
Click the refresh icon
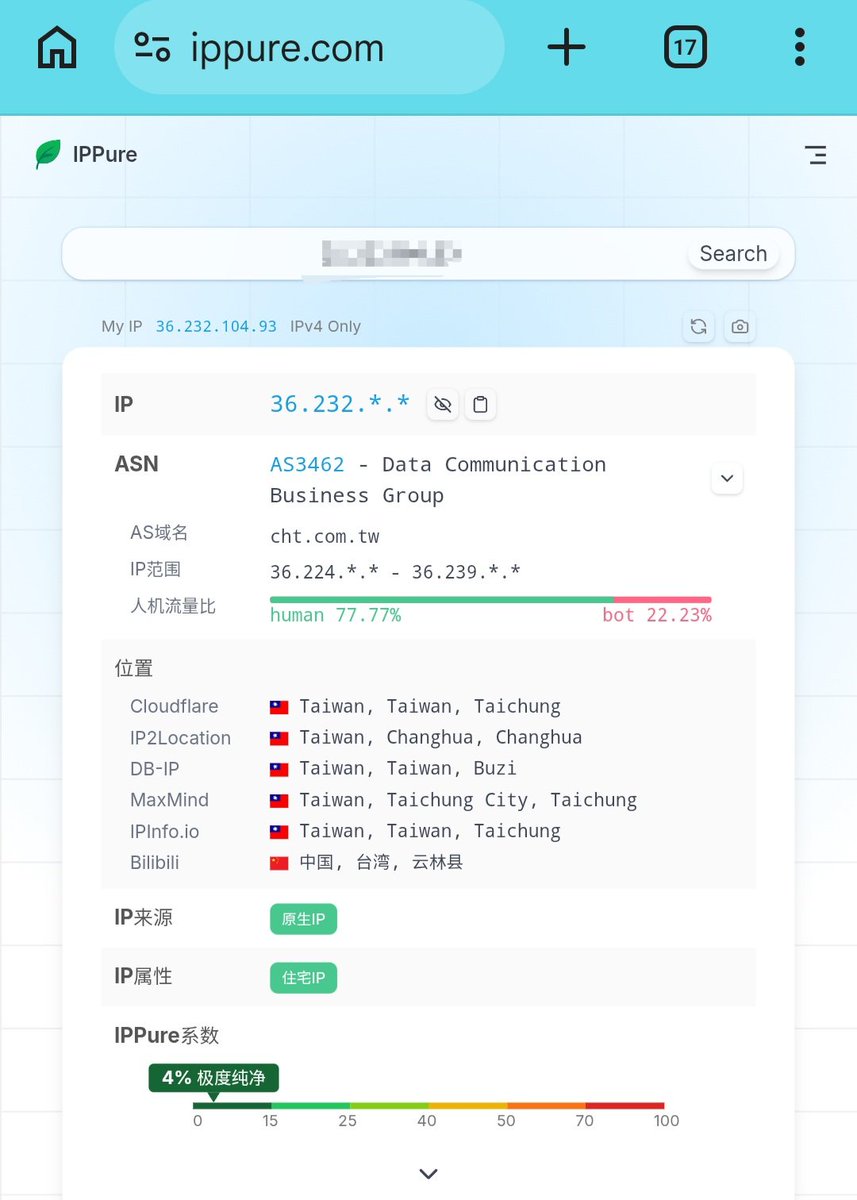699,326
